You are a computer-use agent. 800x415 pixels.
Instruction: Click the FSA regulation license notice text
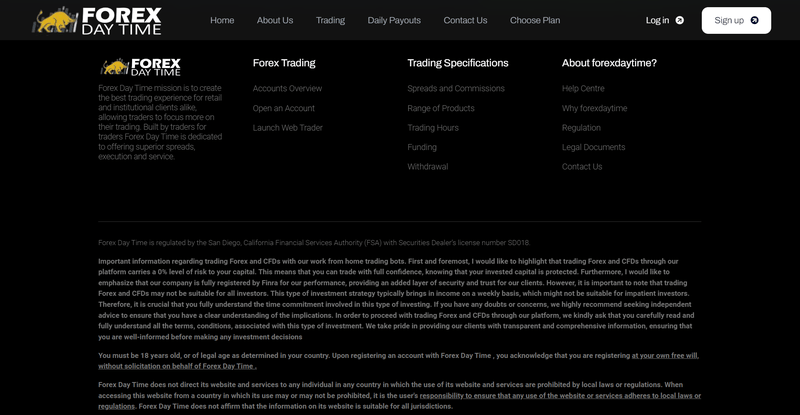coord(314,243)
